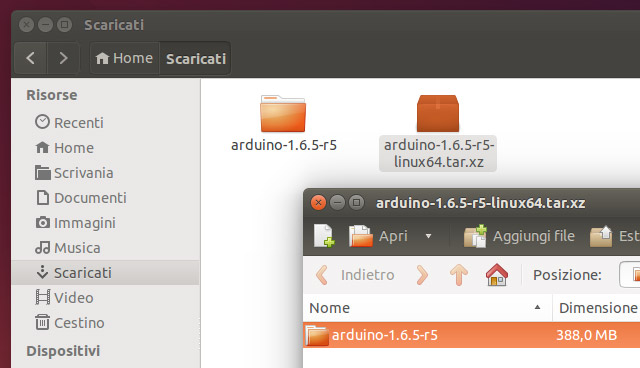The width and height of the screenshot is (640, 368).
Task: Close the Scaricati file manager window
Action: 27,25
